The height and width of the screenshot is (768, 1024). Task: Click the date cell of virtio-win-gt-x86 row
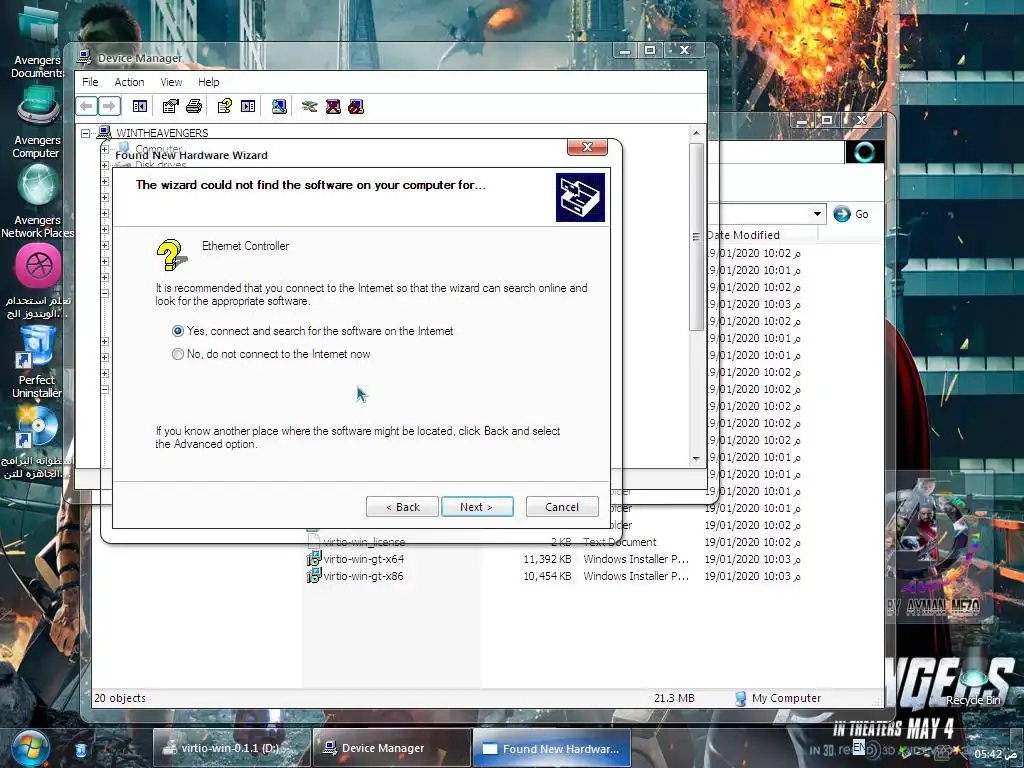coord(752,576)
